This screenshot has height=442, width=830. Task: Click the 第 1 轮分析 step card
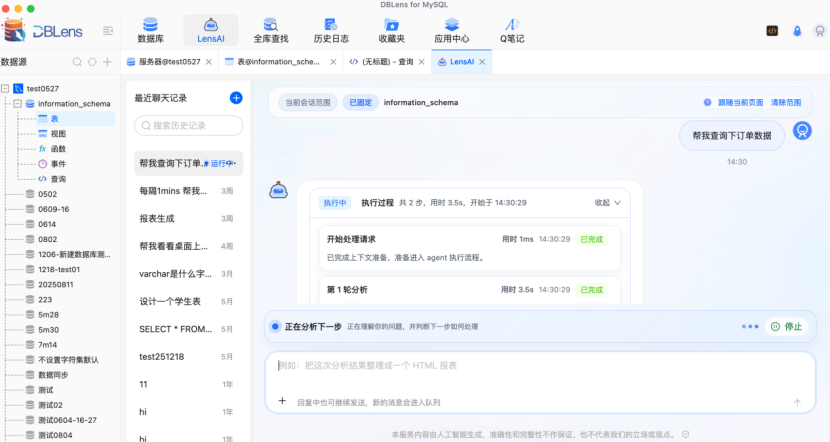tap(469, 290)
